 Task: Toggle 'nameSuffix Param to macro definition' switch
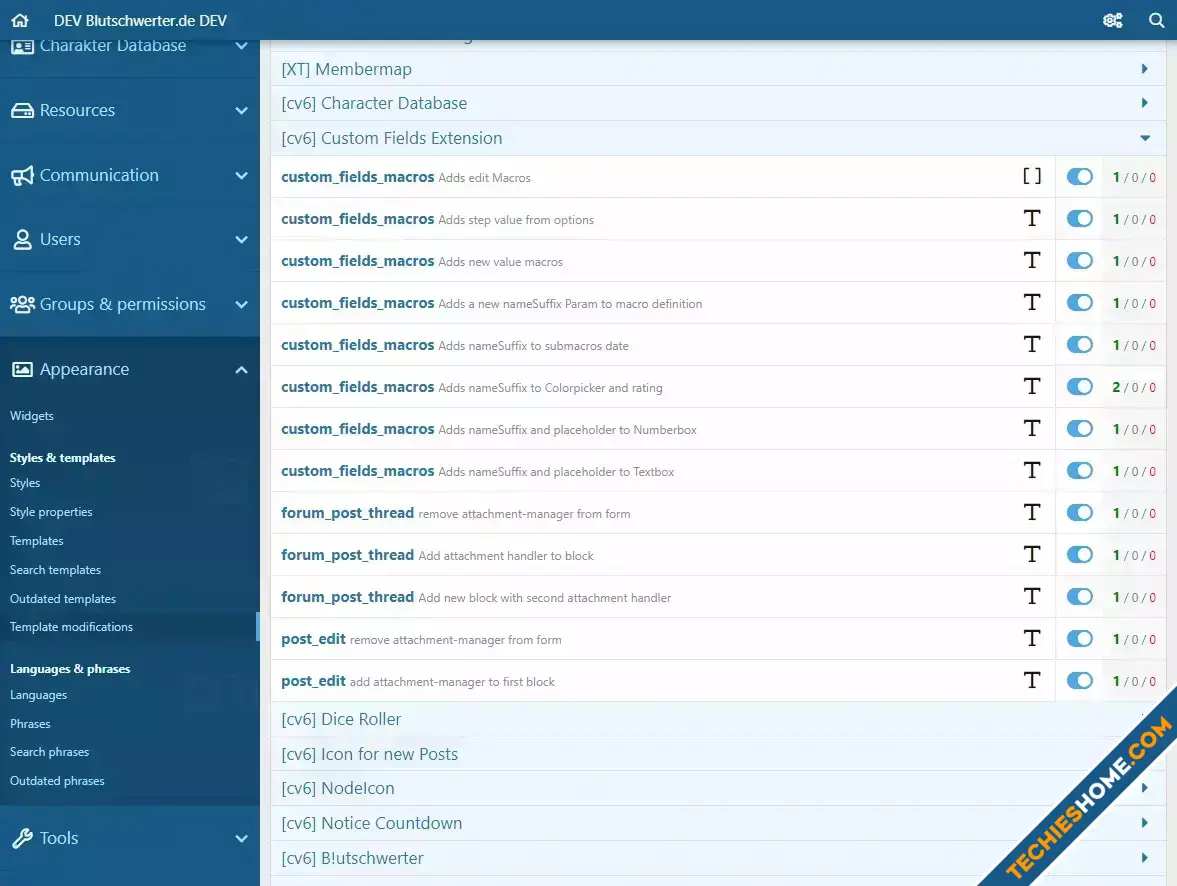1079,303
